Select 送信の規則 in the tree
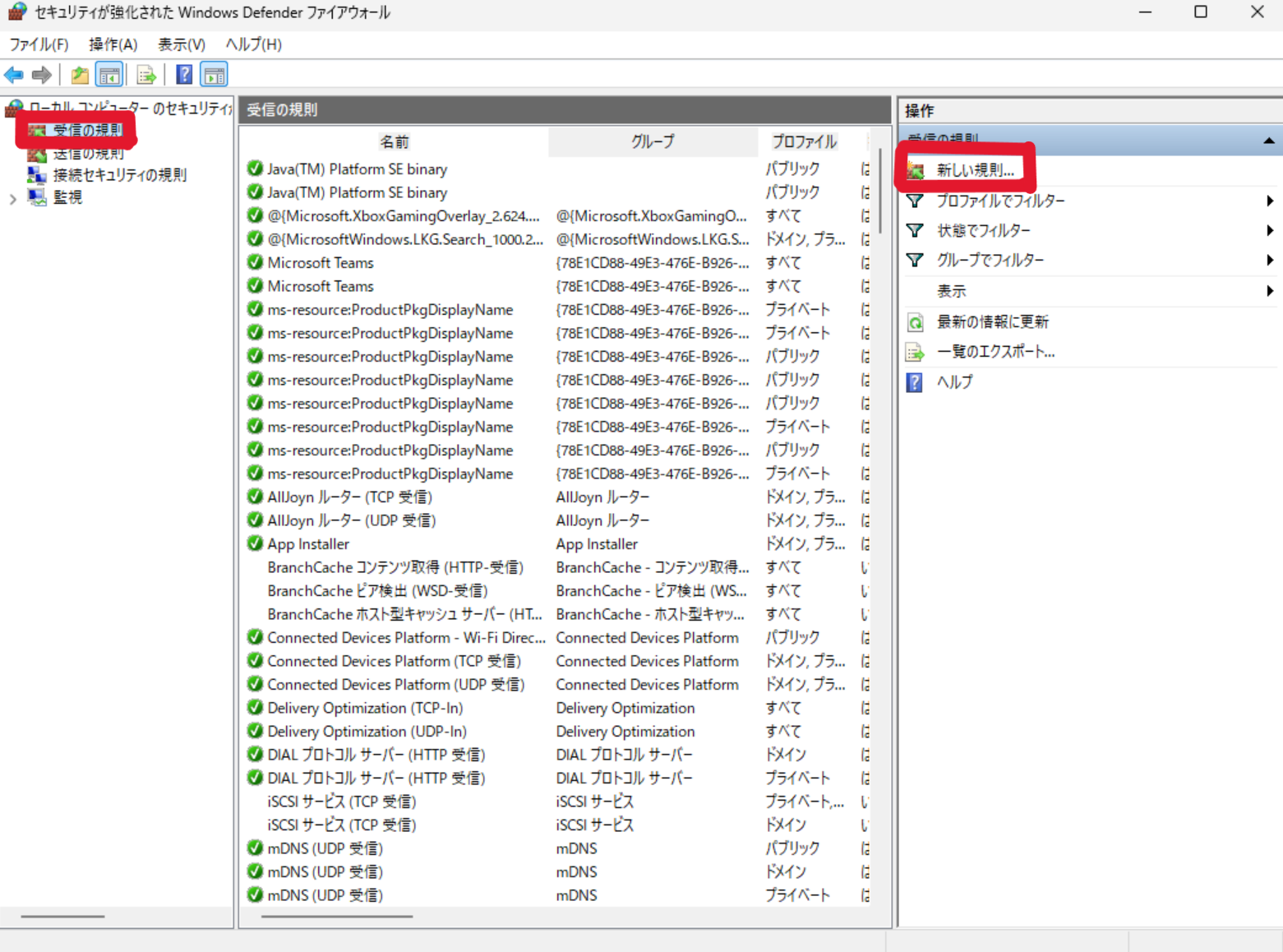Image resolution: width=1283 pixels, height=952 pixels. (x=88, y=154)
